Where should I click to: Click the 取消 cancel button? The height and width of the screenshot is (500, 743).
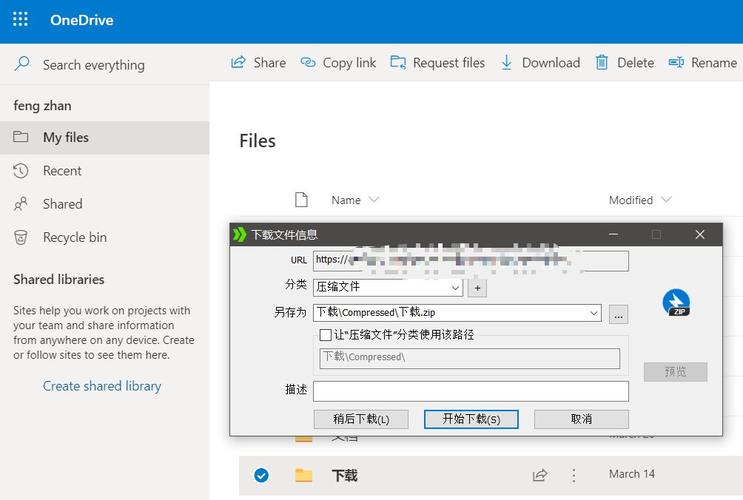(581, 419)
